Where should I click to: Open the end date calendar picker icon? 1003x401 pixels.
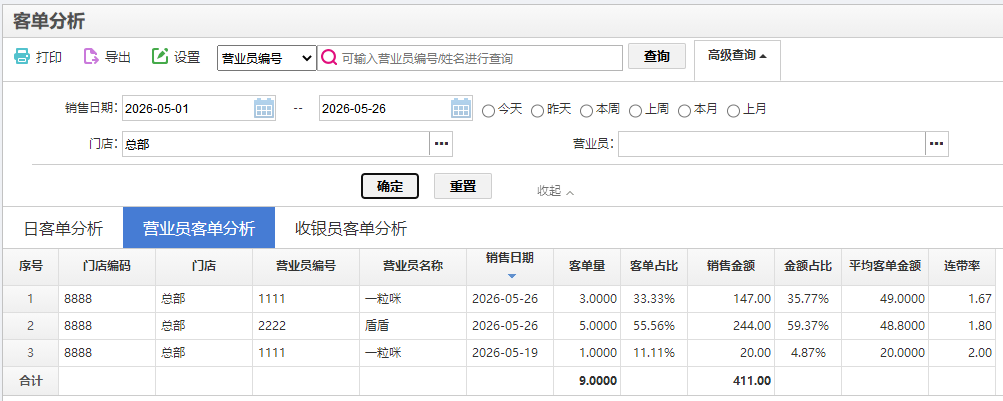coord(461,108)
